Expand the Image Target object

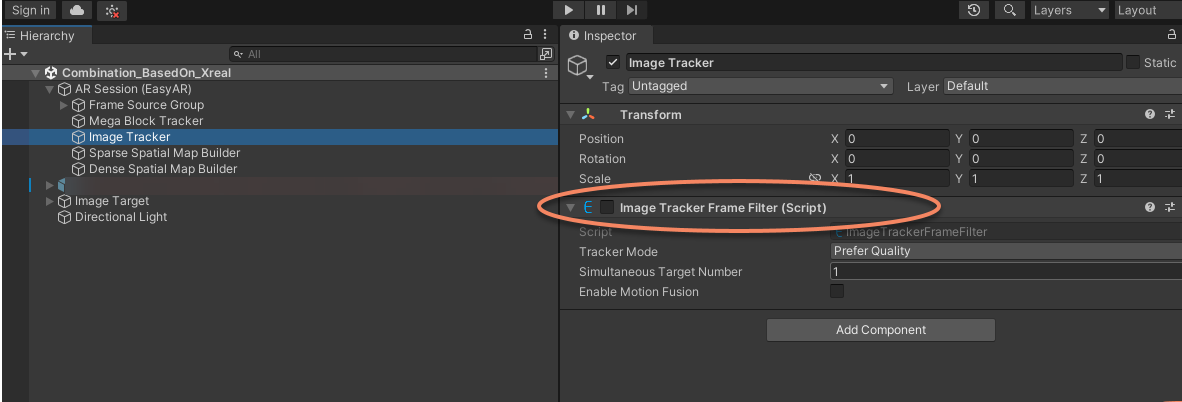point(50,201)
